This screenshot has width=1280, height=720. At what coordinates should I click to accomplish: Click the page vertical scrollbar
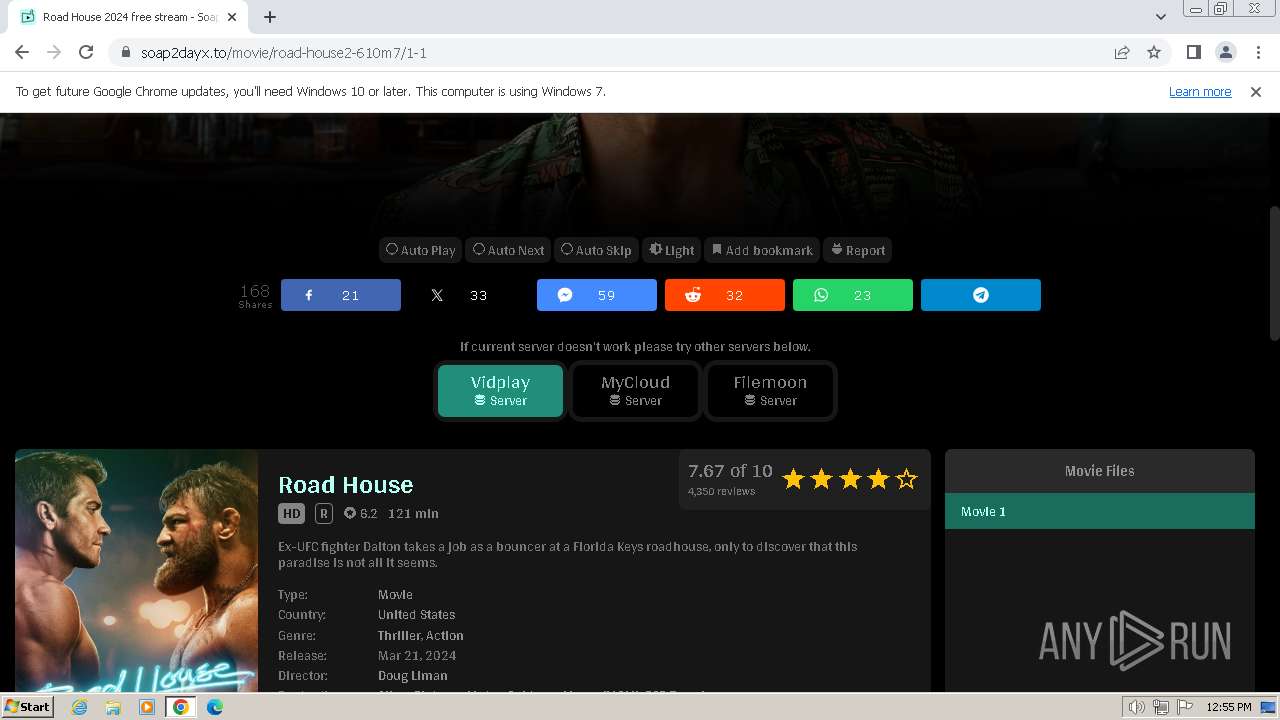[x=1274, y=273]
